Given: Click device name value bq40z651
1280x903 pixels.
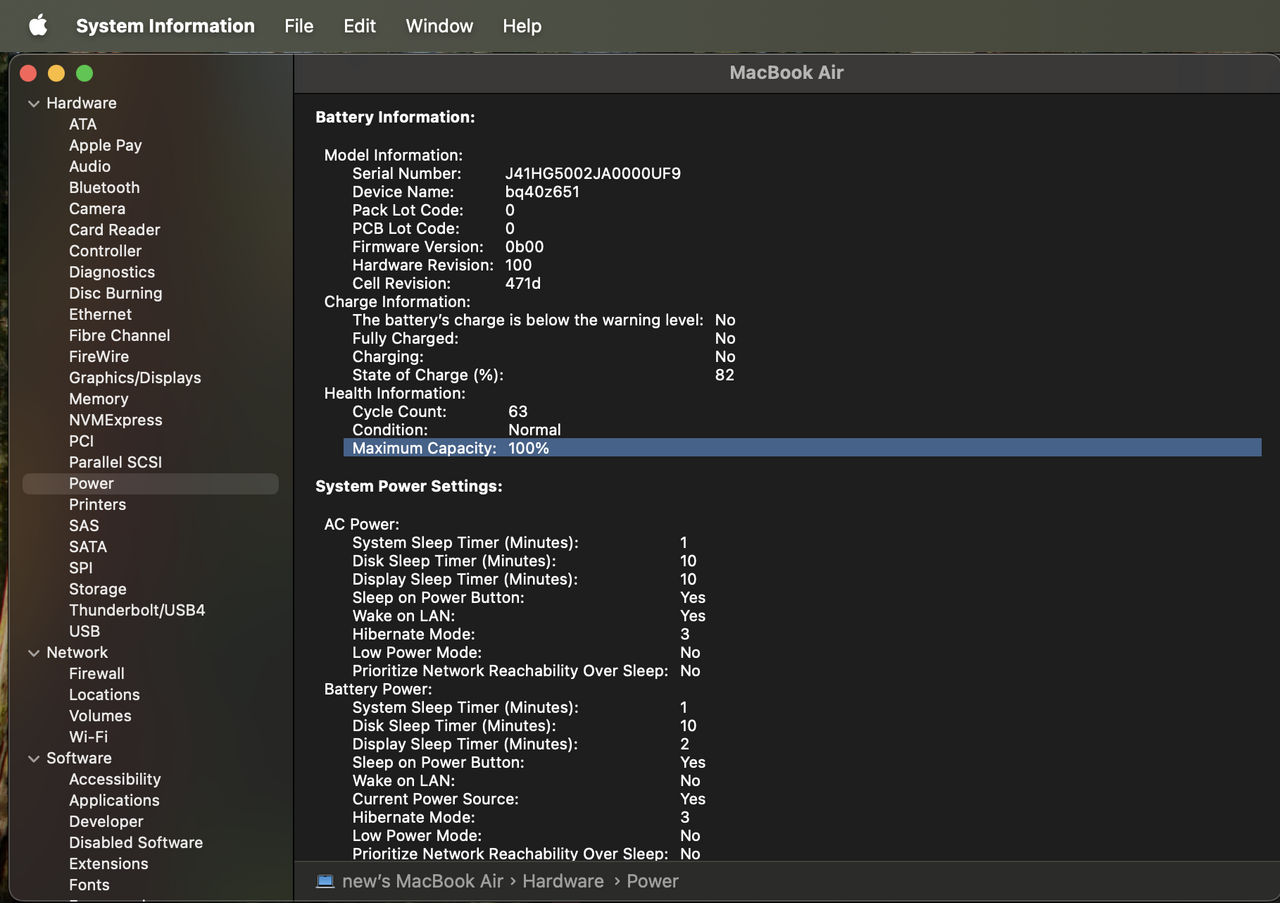Looking at the screenshot, I should pyautogui.click(x=542, y=192).
